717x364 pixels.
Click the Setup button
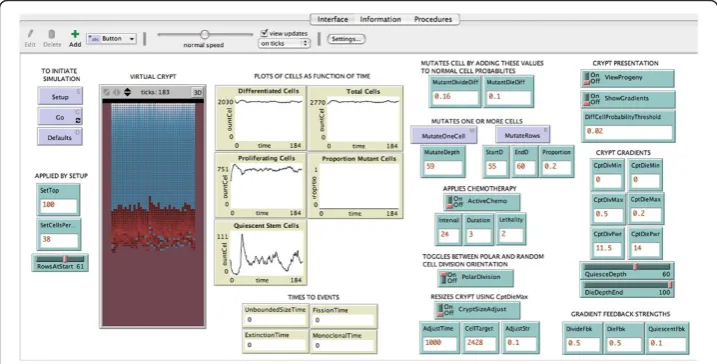click(x=60, y=96)
